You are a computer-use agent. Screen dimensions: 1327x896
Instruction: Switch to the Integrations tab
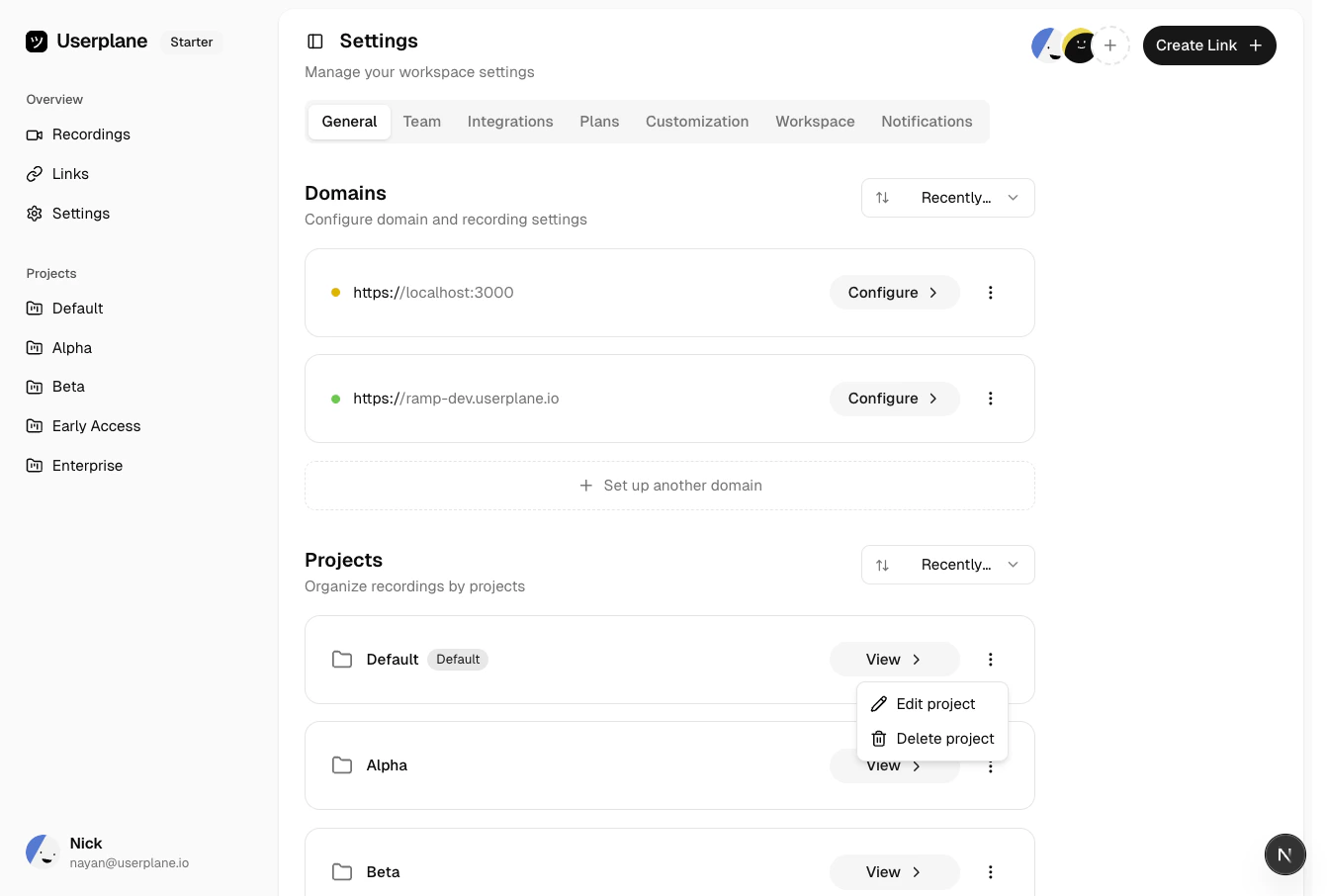[510, 122]
